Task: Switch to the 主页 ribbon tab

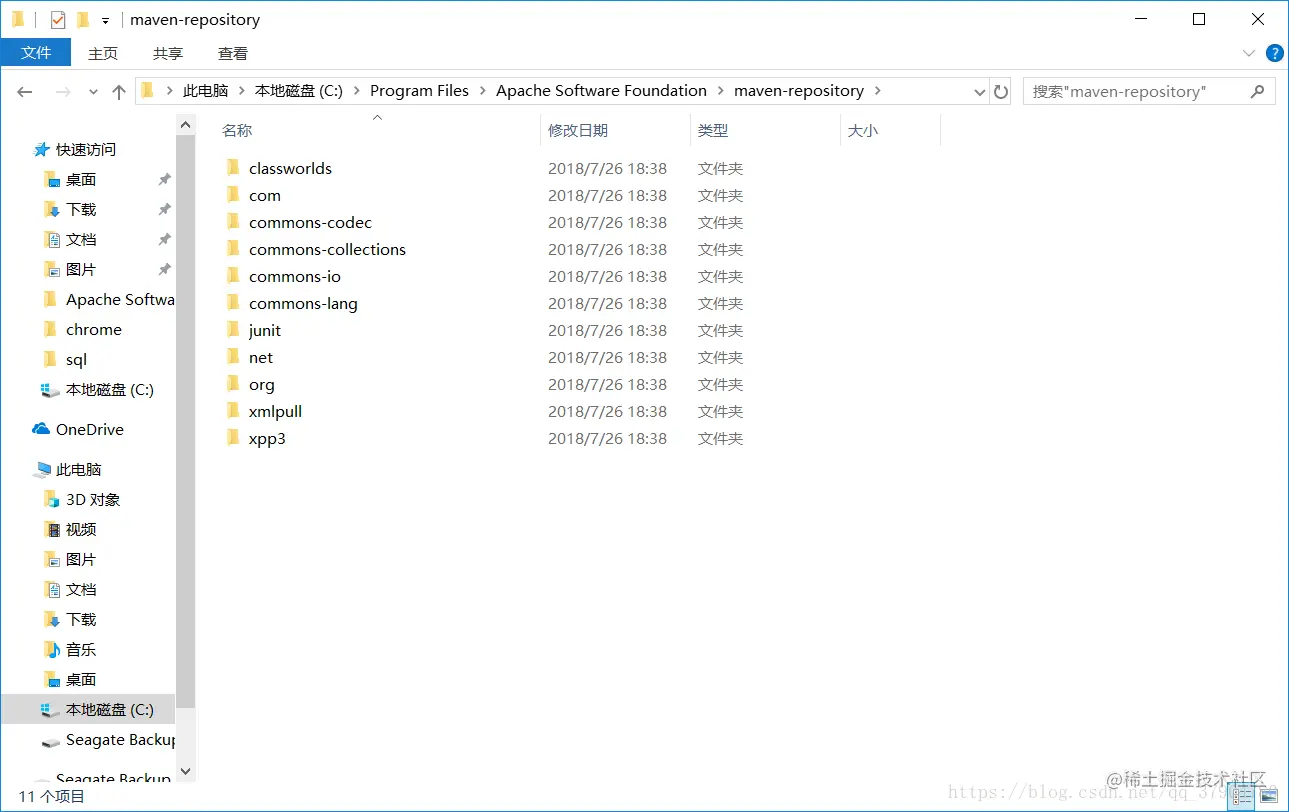Action: 103,53
